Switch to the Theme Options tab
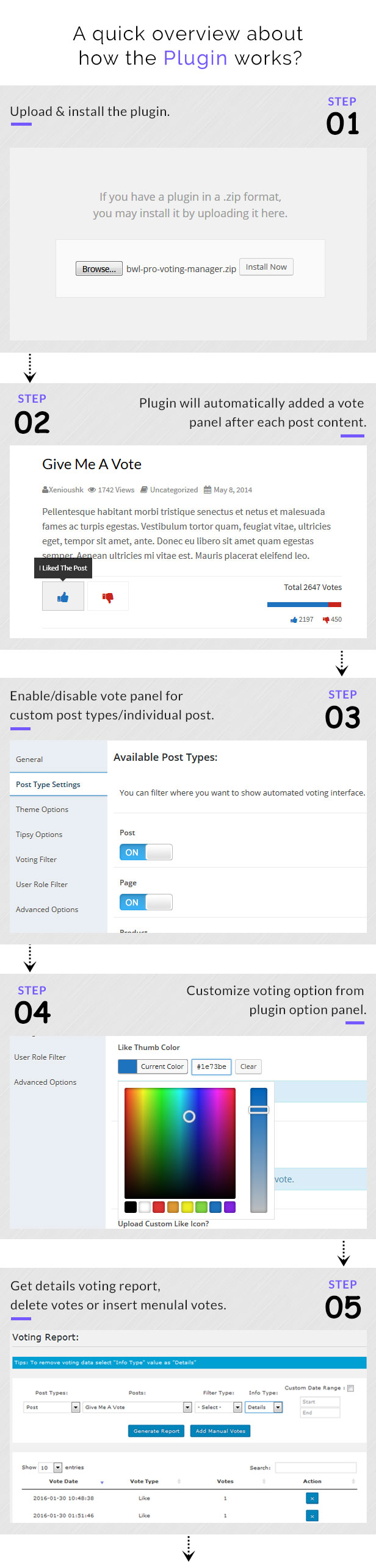Image resolution: width=376 pixels, height=1568 pixels. (42, 810)
